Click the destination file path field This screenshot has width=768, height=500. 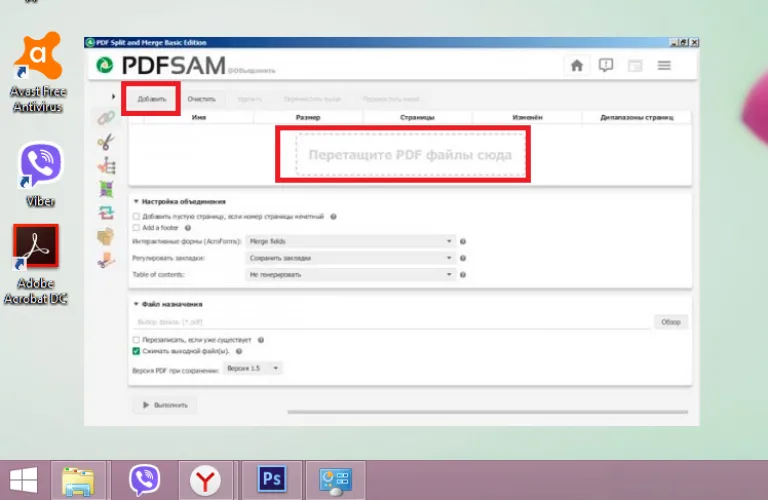(392, 322)
